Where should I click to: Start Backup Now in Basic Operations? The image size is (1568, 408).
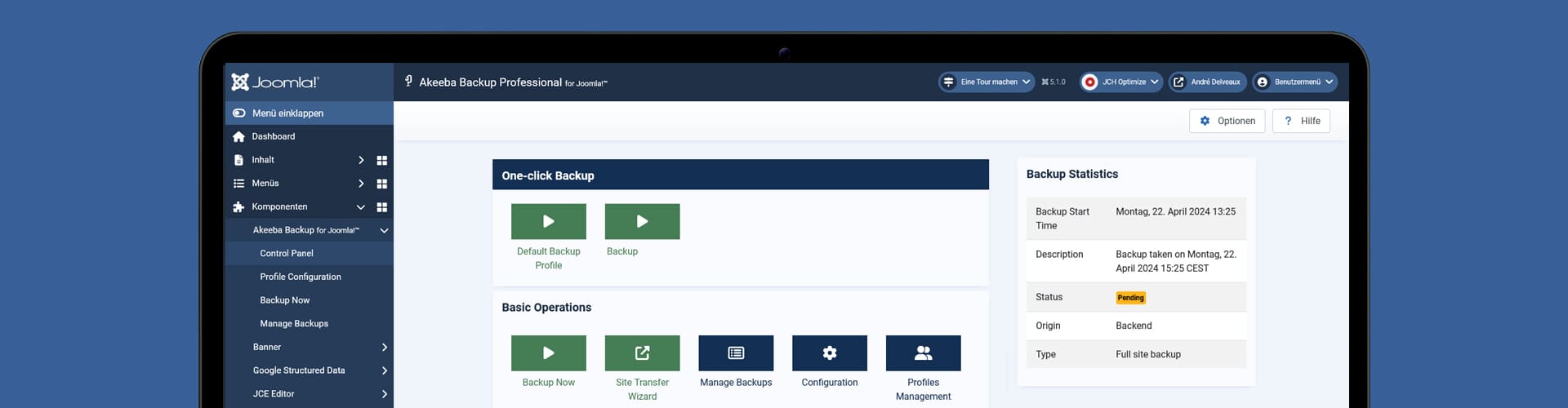(x=549, y=353)
